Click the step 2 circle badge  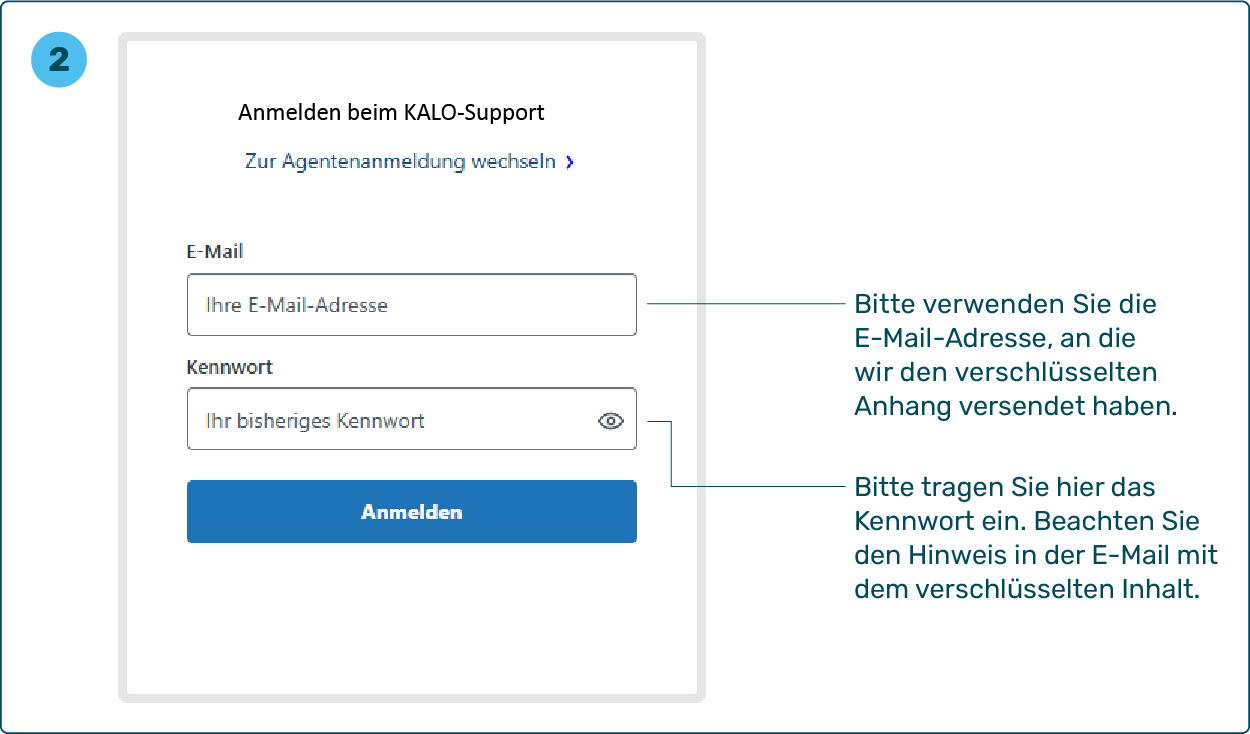click(x=59, y=60)
